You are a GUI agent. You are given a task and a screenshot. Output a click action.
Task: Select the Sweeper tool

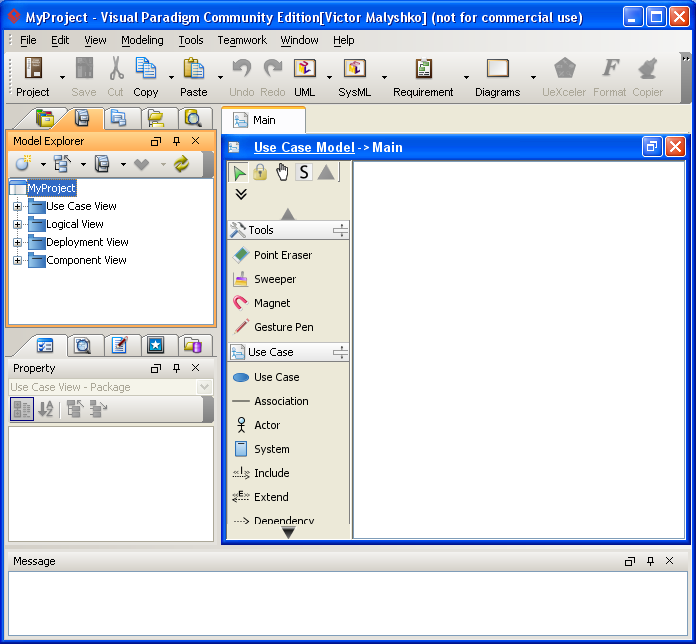point(264,279)
